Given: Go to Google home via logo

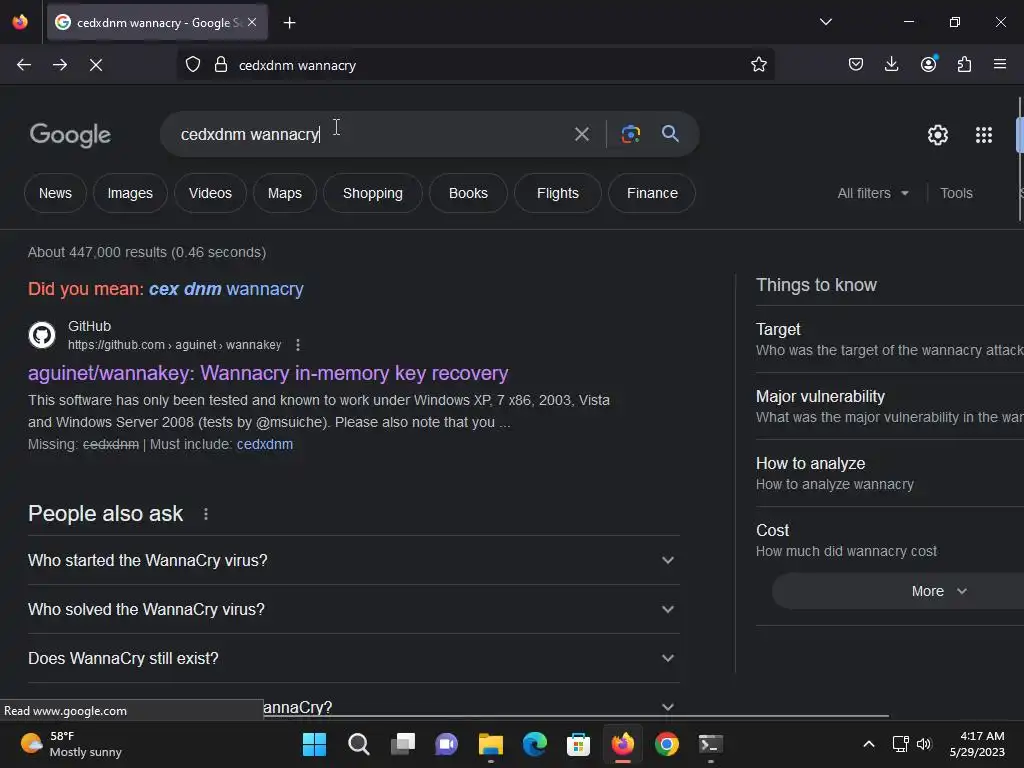Looking at the screenshot, I should click(70, 135).
